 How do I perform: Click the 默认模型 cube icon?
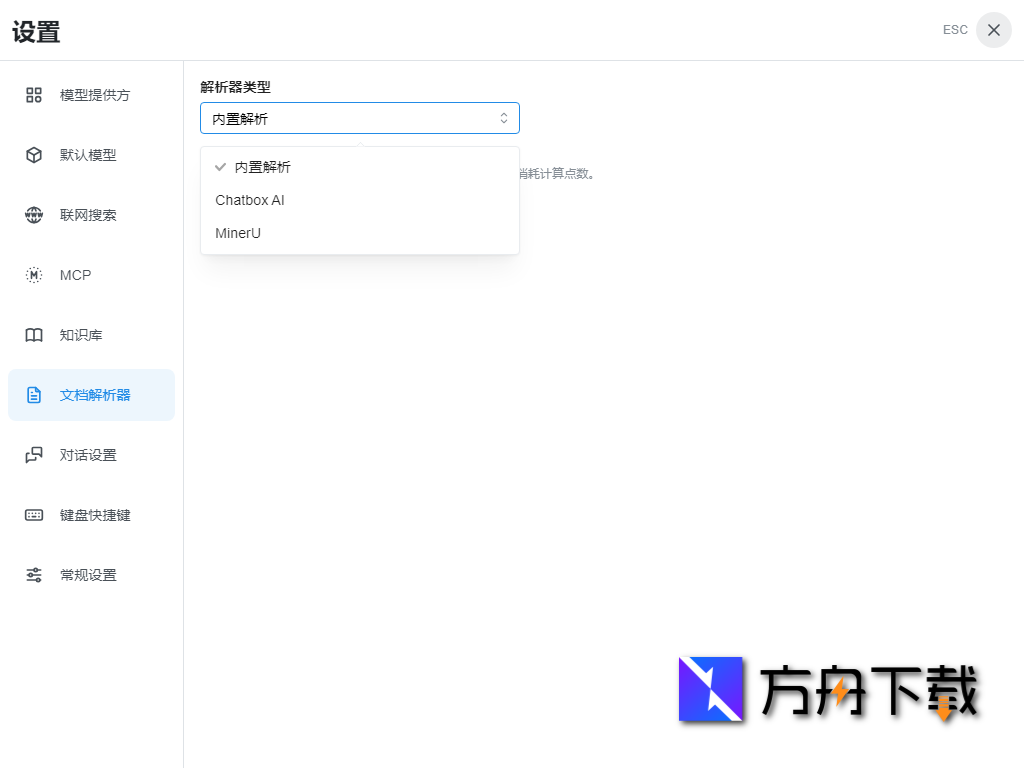[x=33, y=155]
